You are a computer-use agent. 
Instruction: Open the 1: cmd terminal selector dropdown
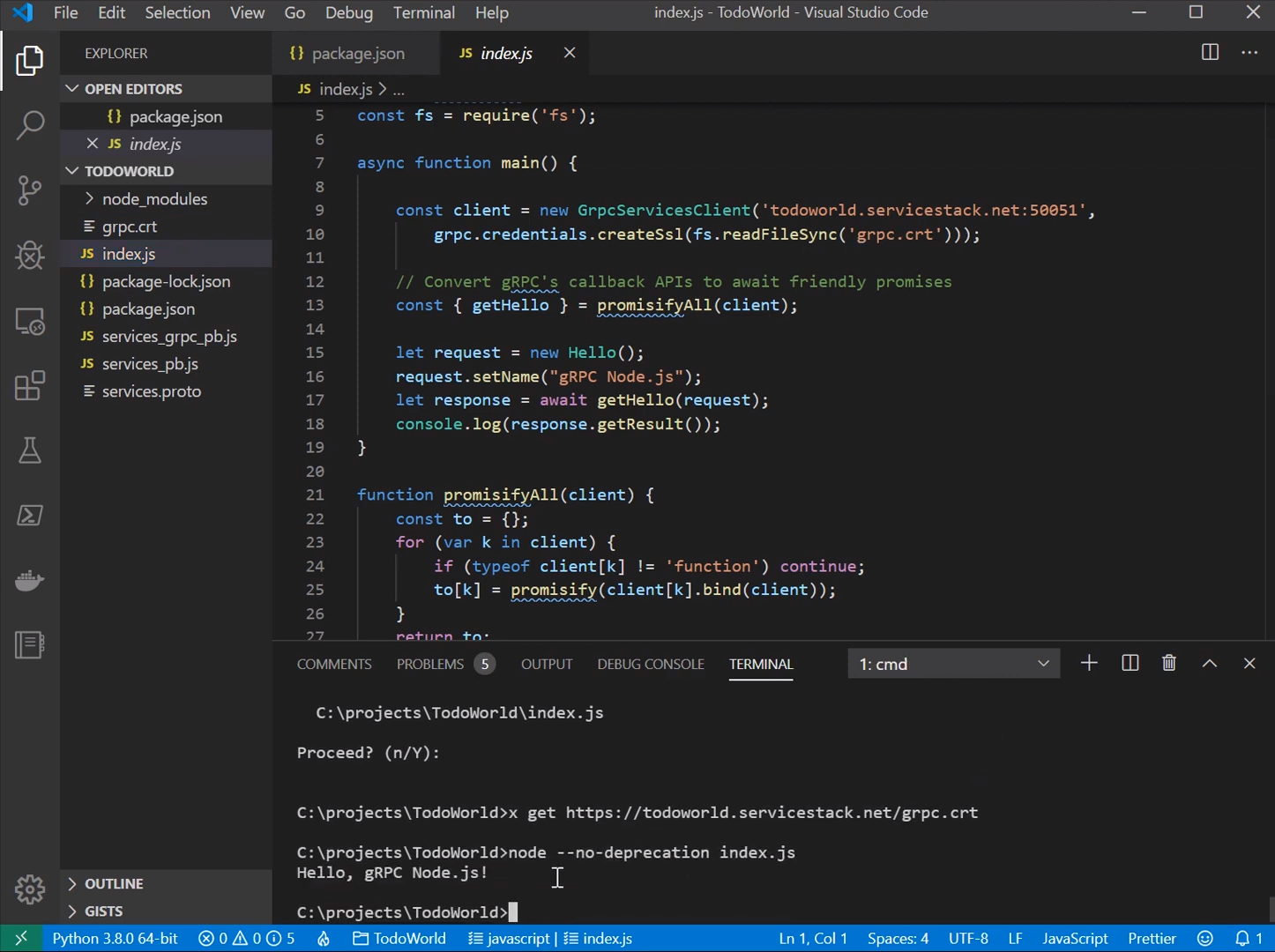952,663
